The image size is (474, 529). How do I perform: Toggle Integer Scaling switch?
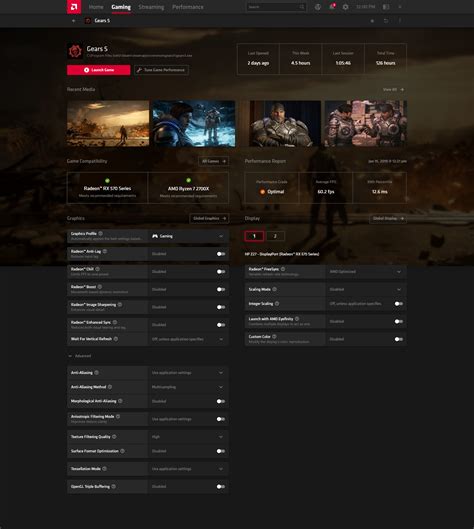point(398,304)
